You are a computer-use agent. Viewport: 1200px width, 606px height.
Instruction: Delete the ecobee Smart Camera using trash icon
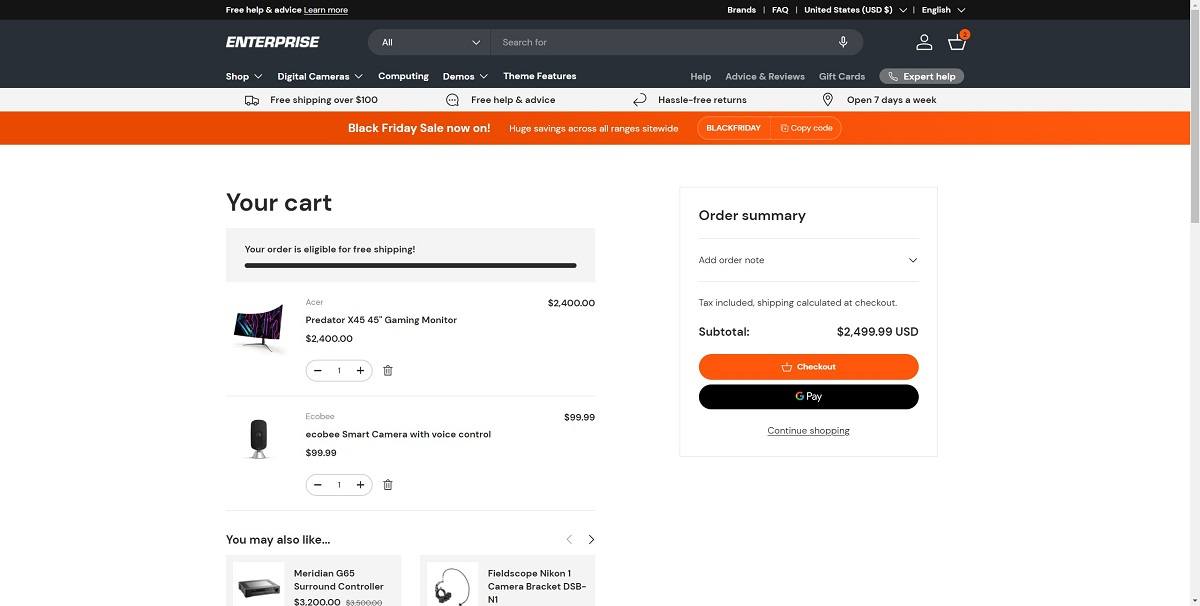[386, 484]
